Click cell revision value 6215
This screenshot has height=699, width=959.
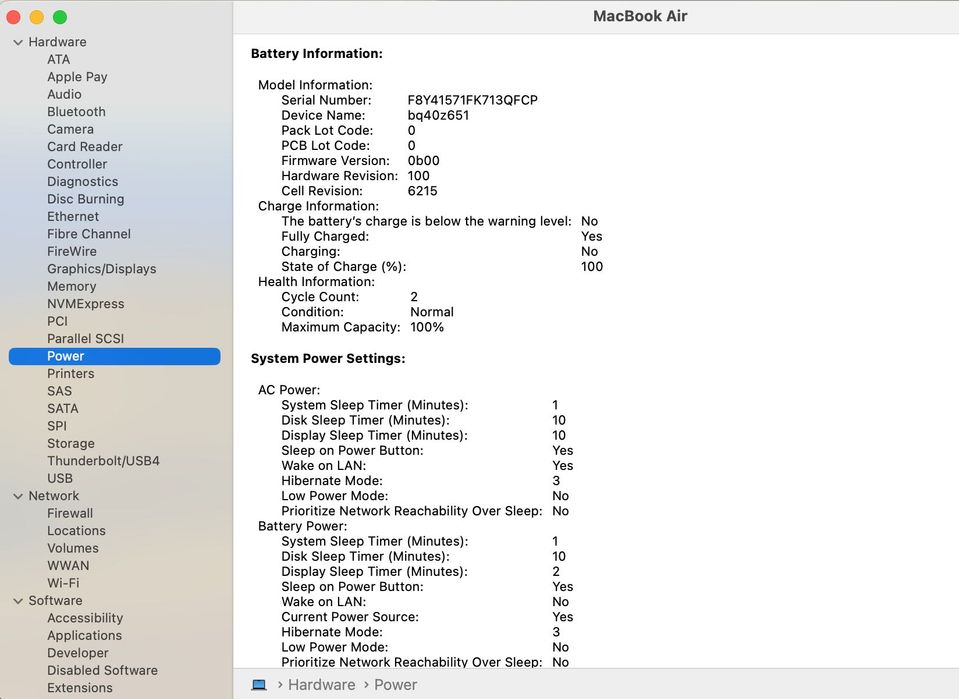[423, 191]
